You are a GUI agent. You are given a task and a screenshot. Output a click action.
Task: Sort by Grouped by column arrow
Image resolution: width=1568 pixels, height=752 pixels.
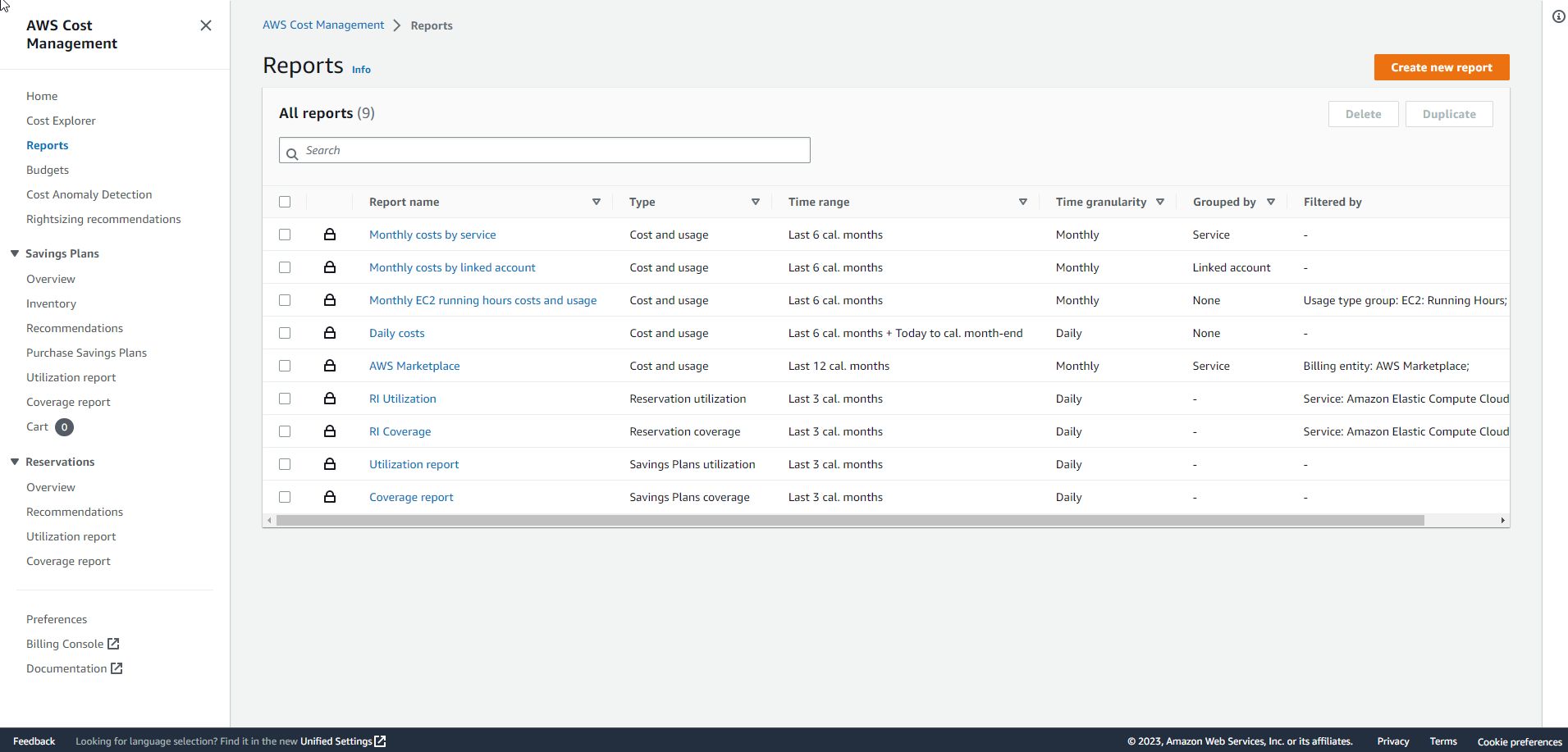pos(1271,202)
